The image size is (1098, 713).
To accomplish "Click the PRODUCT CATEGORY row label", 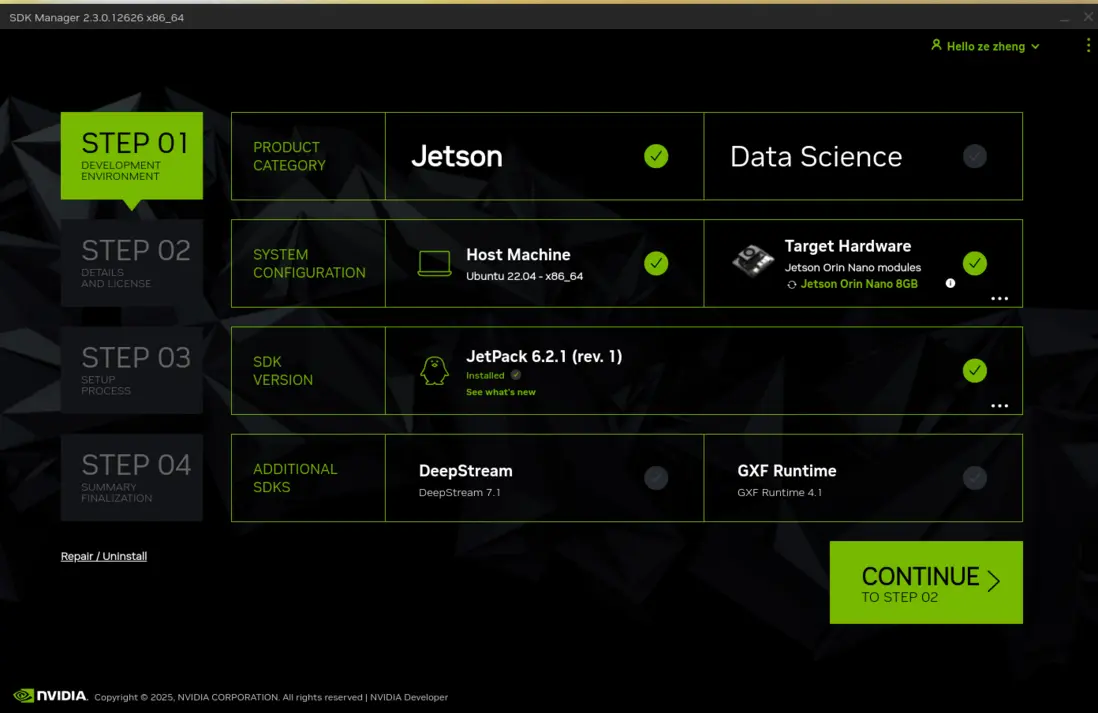I will (289, 156).
